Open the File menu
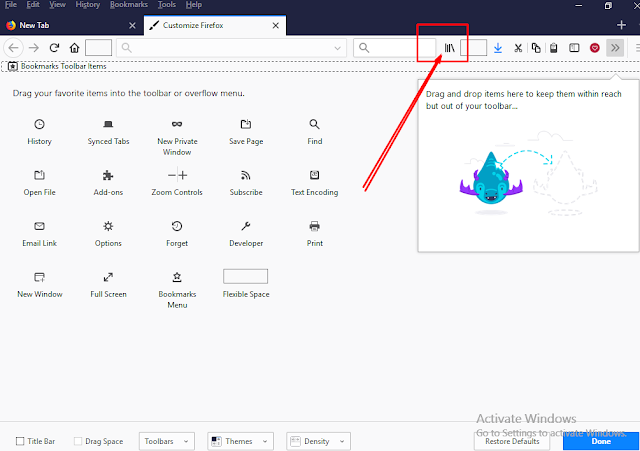Screen dimensions: 640x451 (11, 4)
